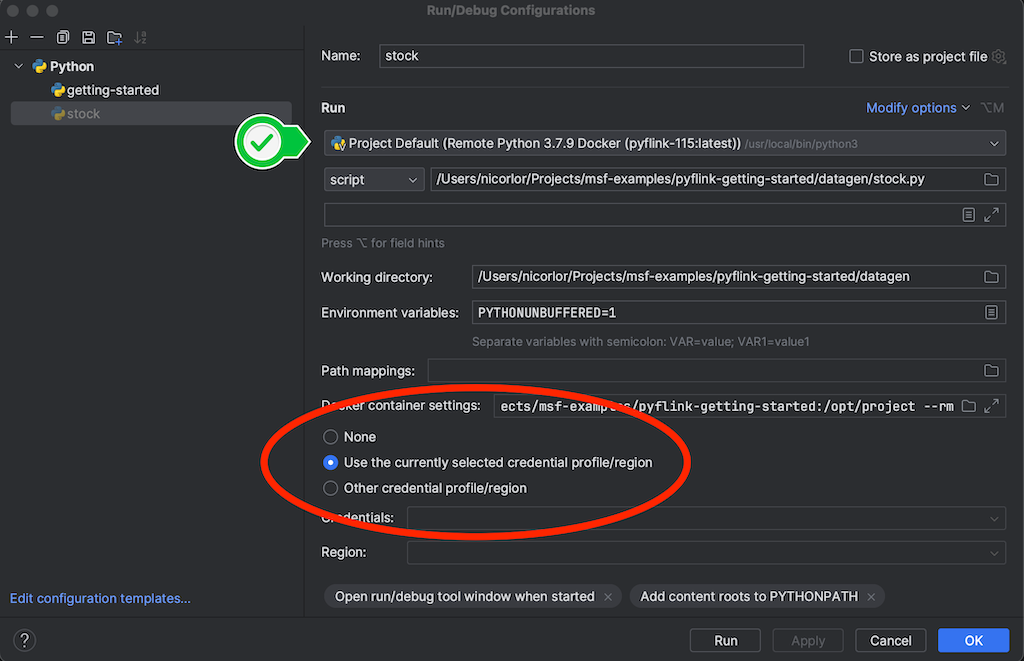Click the Run button
This screenshot has height=661, width=1024.
click(x=725, y=641)
